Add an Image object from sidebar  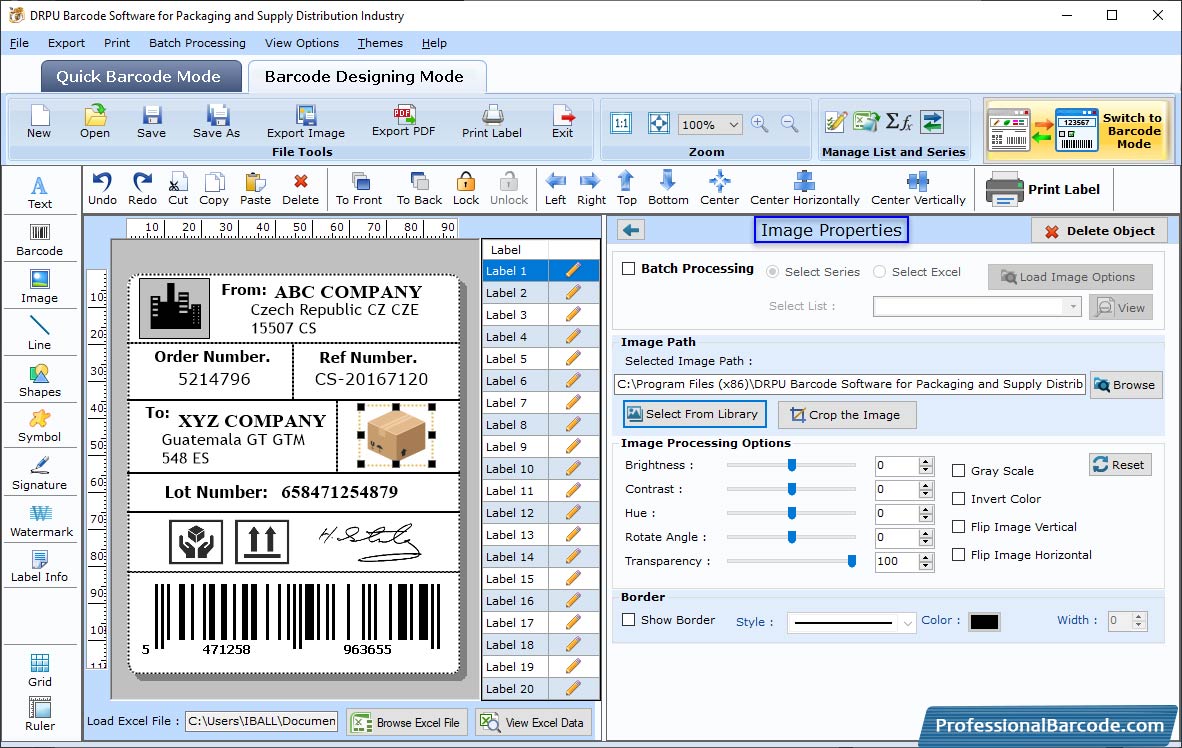(40, 287)
